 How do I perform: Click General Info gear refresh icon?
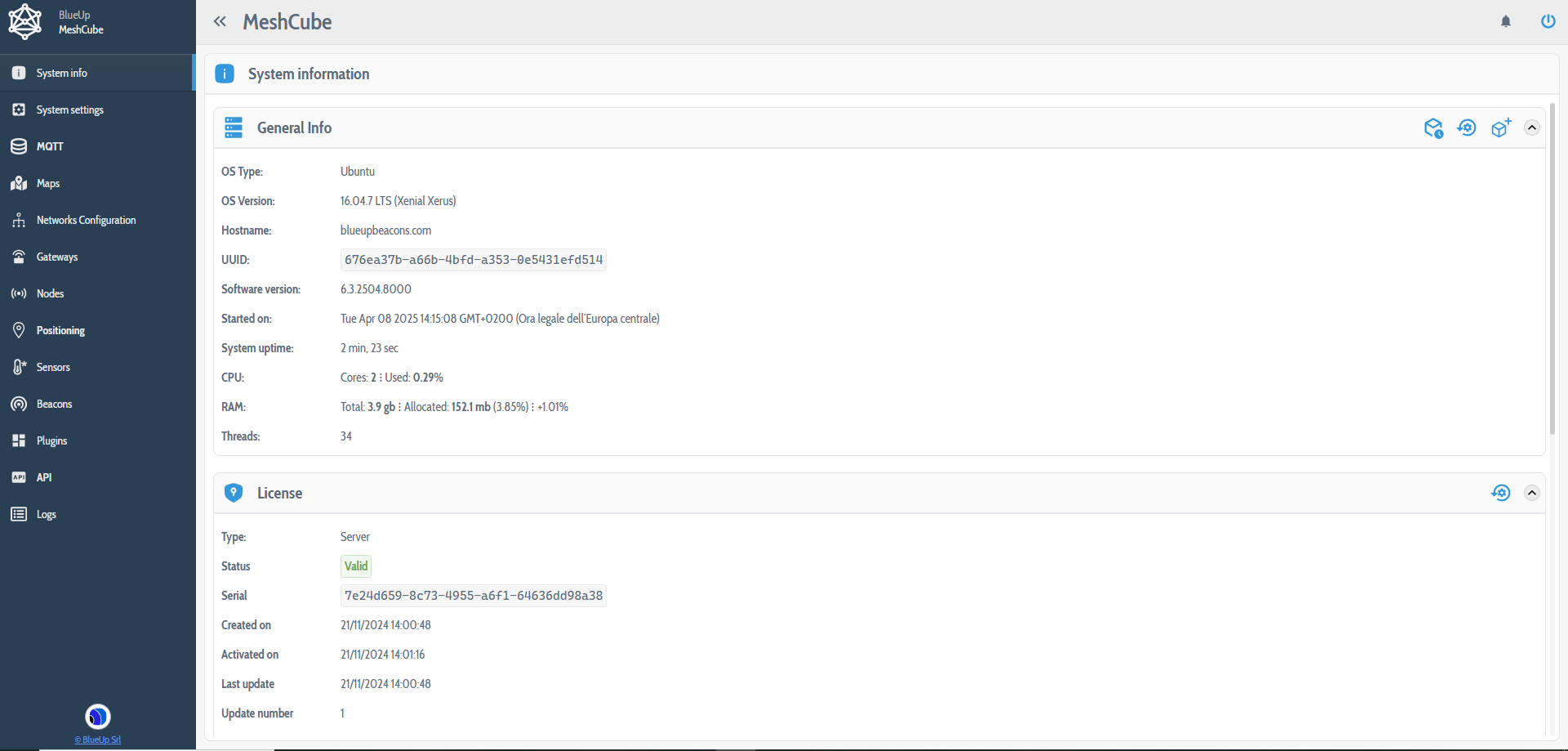[1467, 127]
